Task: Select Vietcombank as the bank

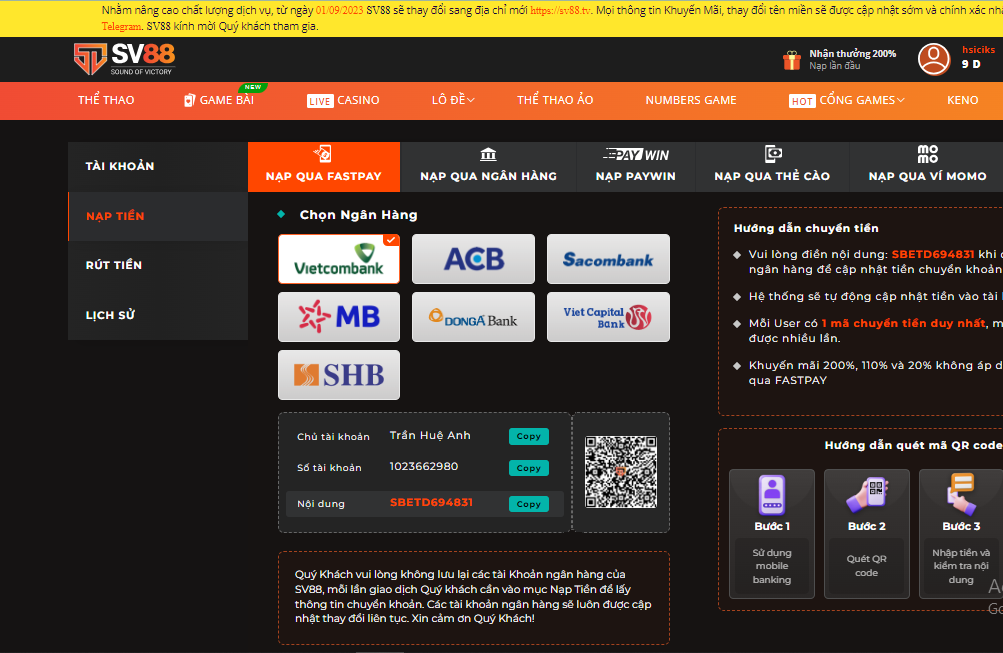Action: click(x=339, y=259)
